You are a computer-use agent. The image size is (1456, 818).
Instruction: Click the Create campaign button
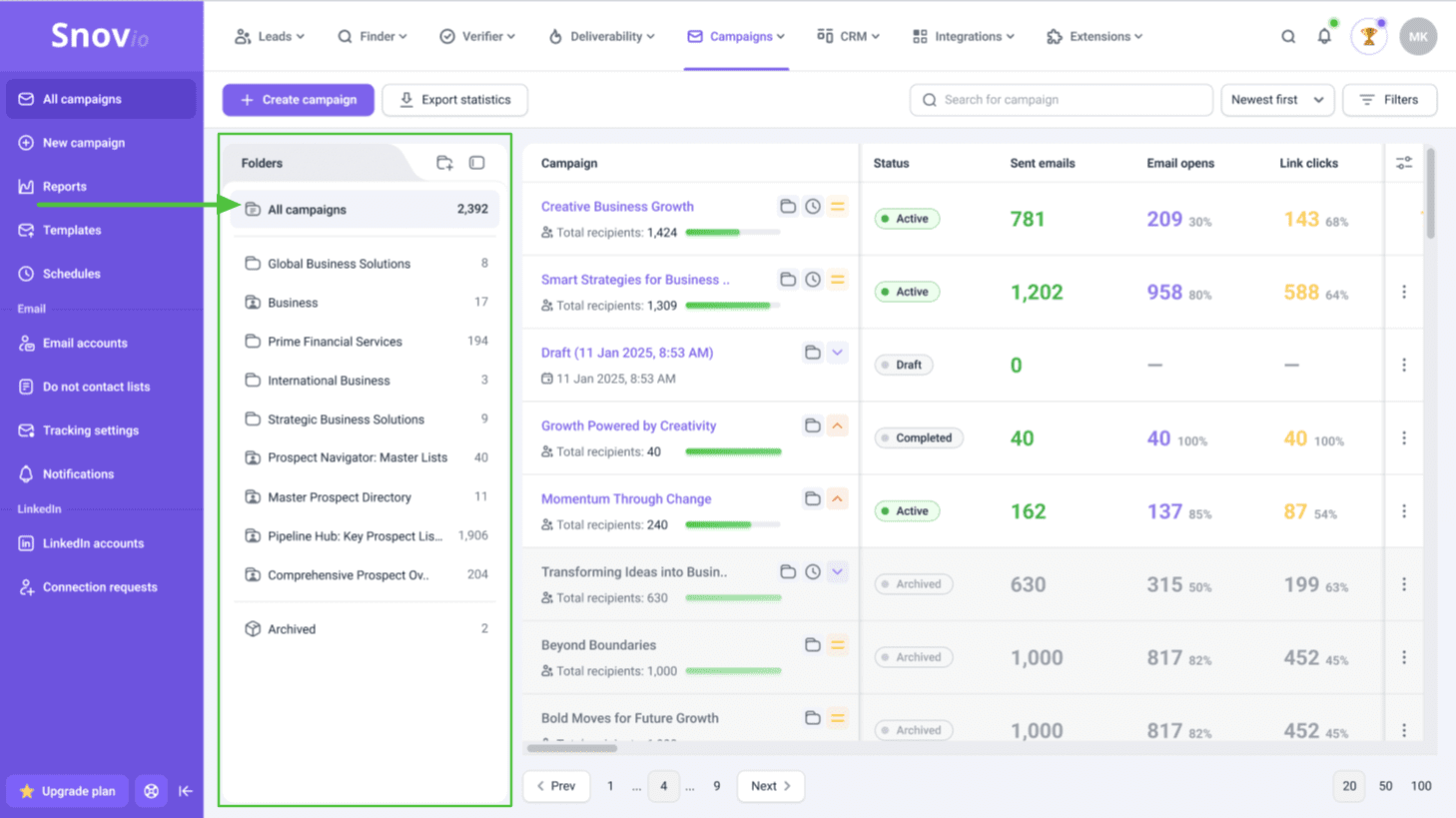(x=298, y=100)
